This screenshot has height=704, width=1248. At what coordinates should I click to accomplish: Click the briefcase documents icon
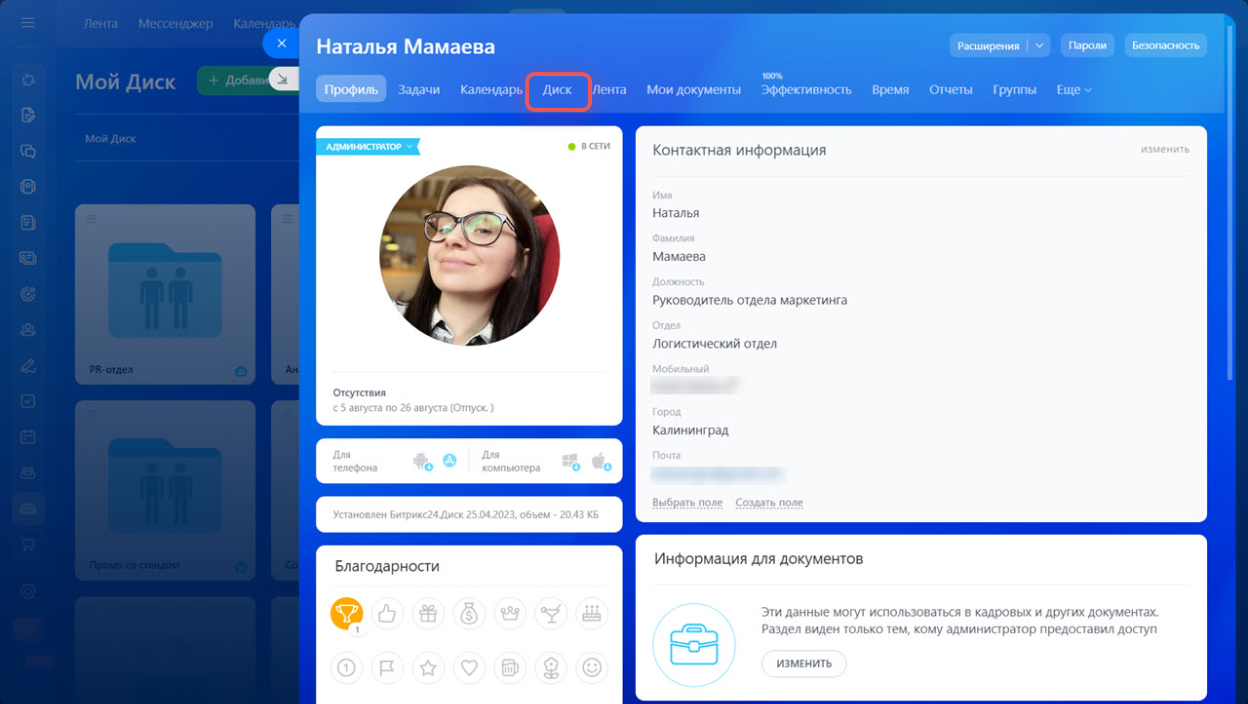tap(694, 645)
